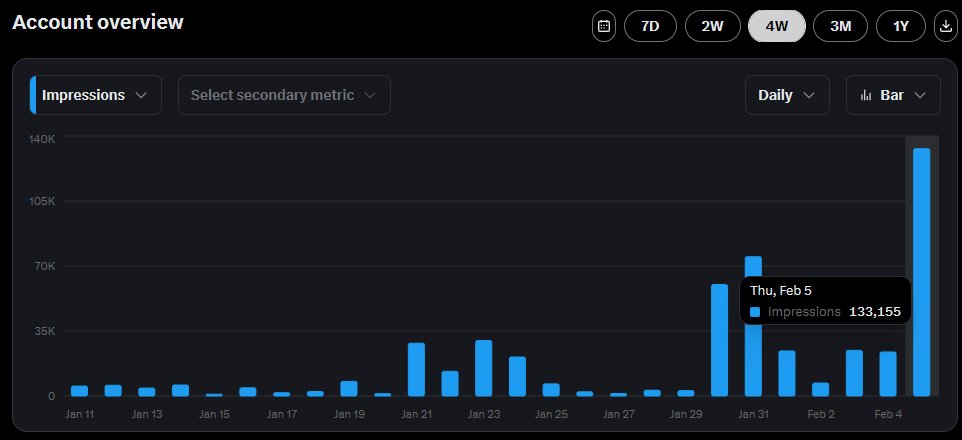Click the Jan 21 x-axis label
Viewport: 962px width, 440px height.
point(417,414)
